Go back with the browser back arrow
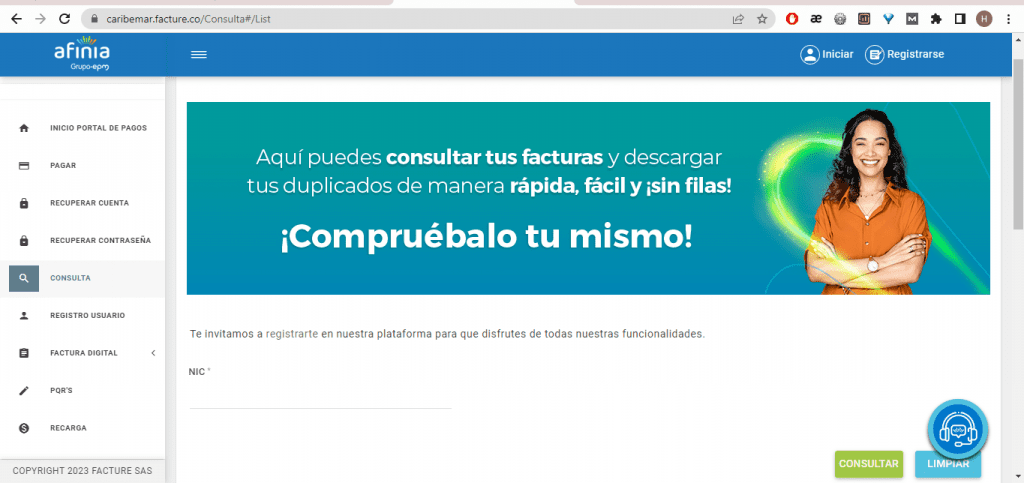Screen dimensions: 1024x483 point(16,19)
